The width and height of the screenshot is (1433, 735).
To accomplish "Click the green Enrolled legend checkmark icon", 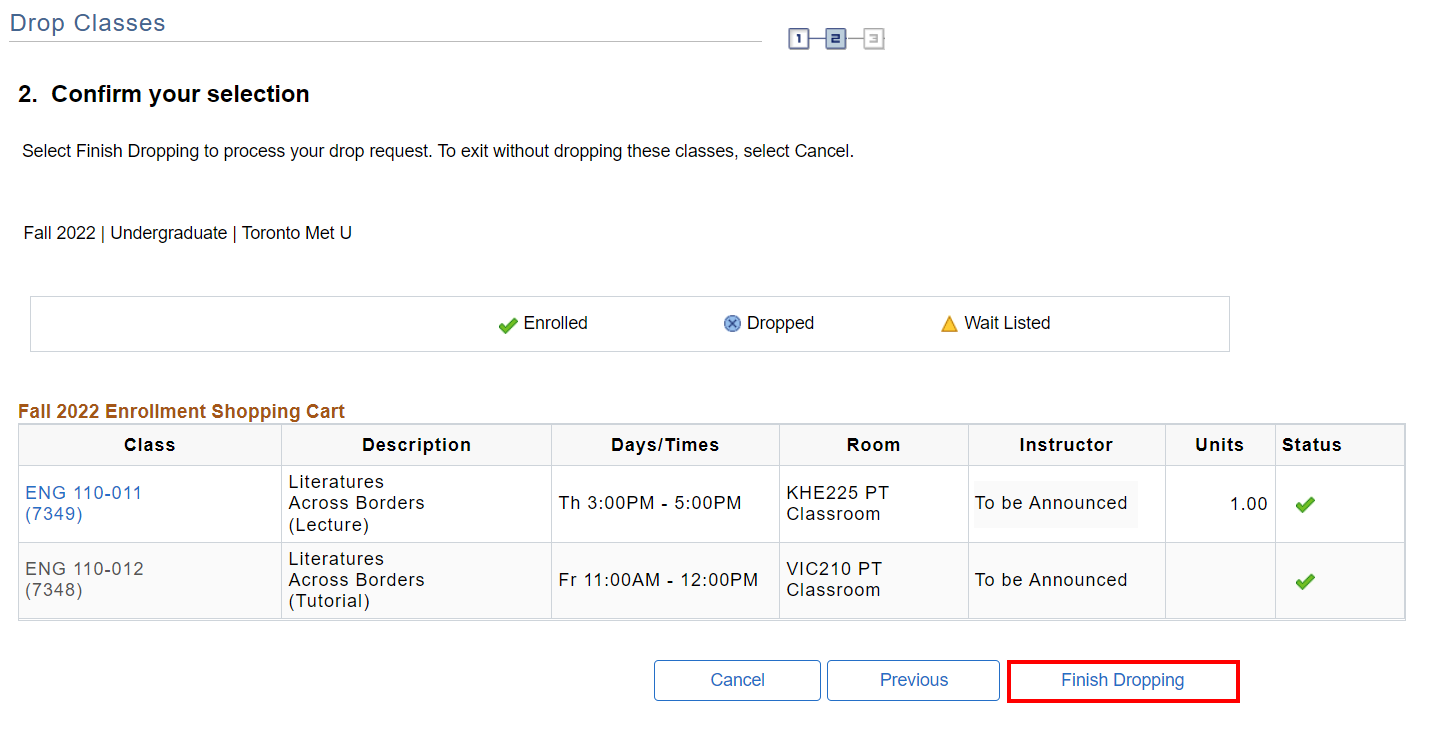I will pyautogui.click(x=508, y=325).
